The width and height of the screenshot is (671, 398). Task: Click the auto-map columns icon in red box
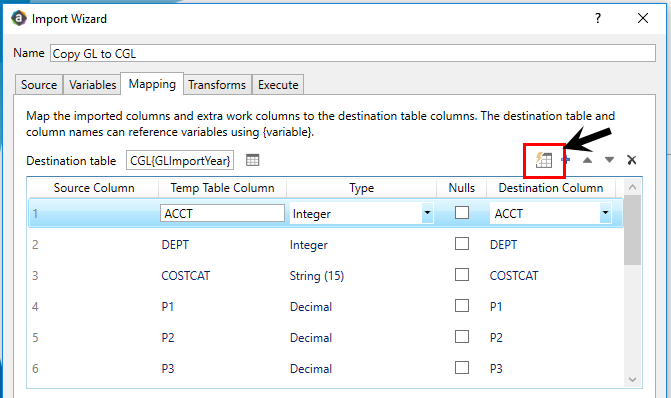click(543, 160)
